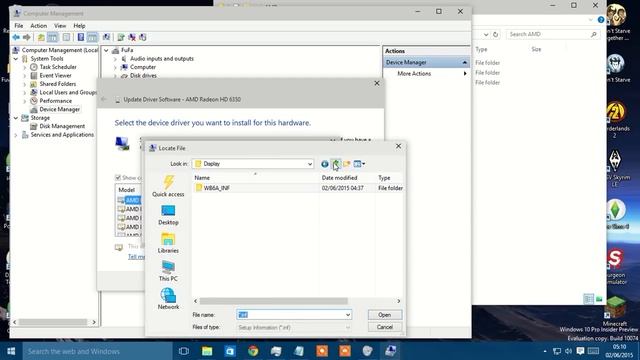Viewport: 640px width, 360px height.
Task: Expand the Services and Applications node
Action: [16, 135]
